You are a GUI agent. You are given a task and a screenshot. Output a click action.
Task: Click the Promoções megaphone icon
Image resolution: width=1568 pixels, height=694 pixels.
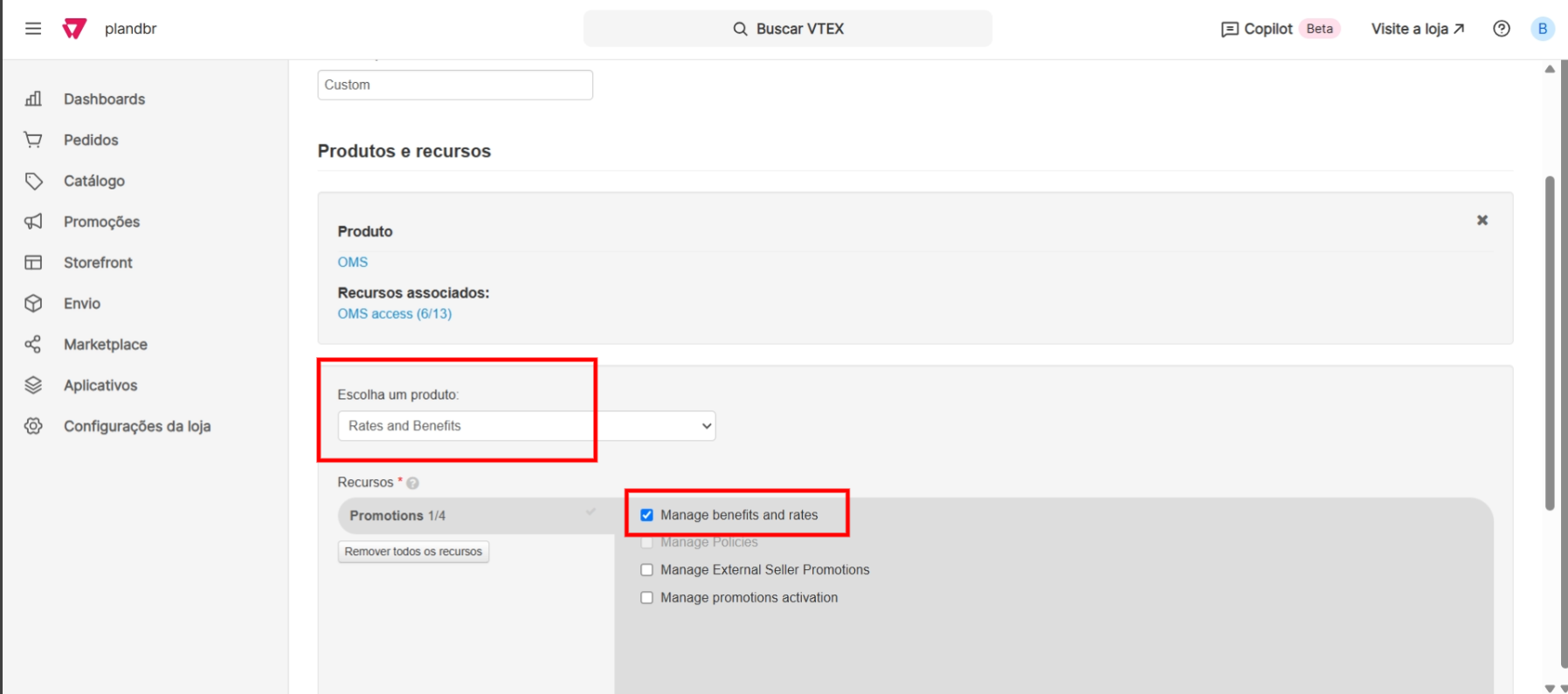pyautogui.click(x=33, y=222)
